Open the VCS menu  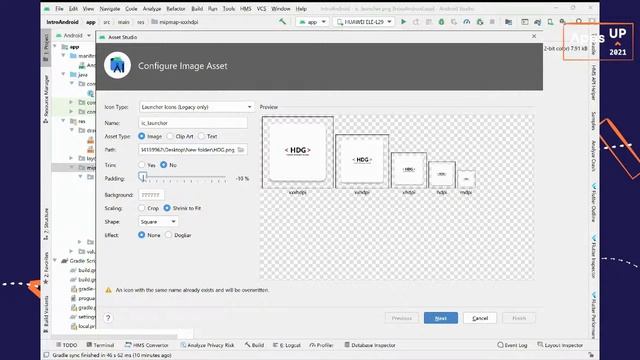tap(261, 9)
